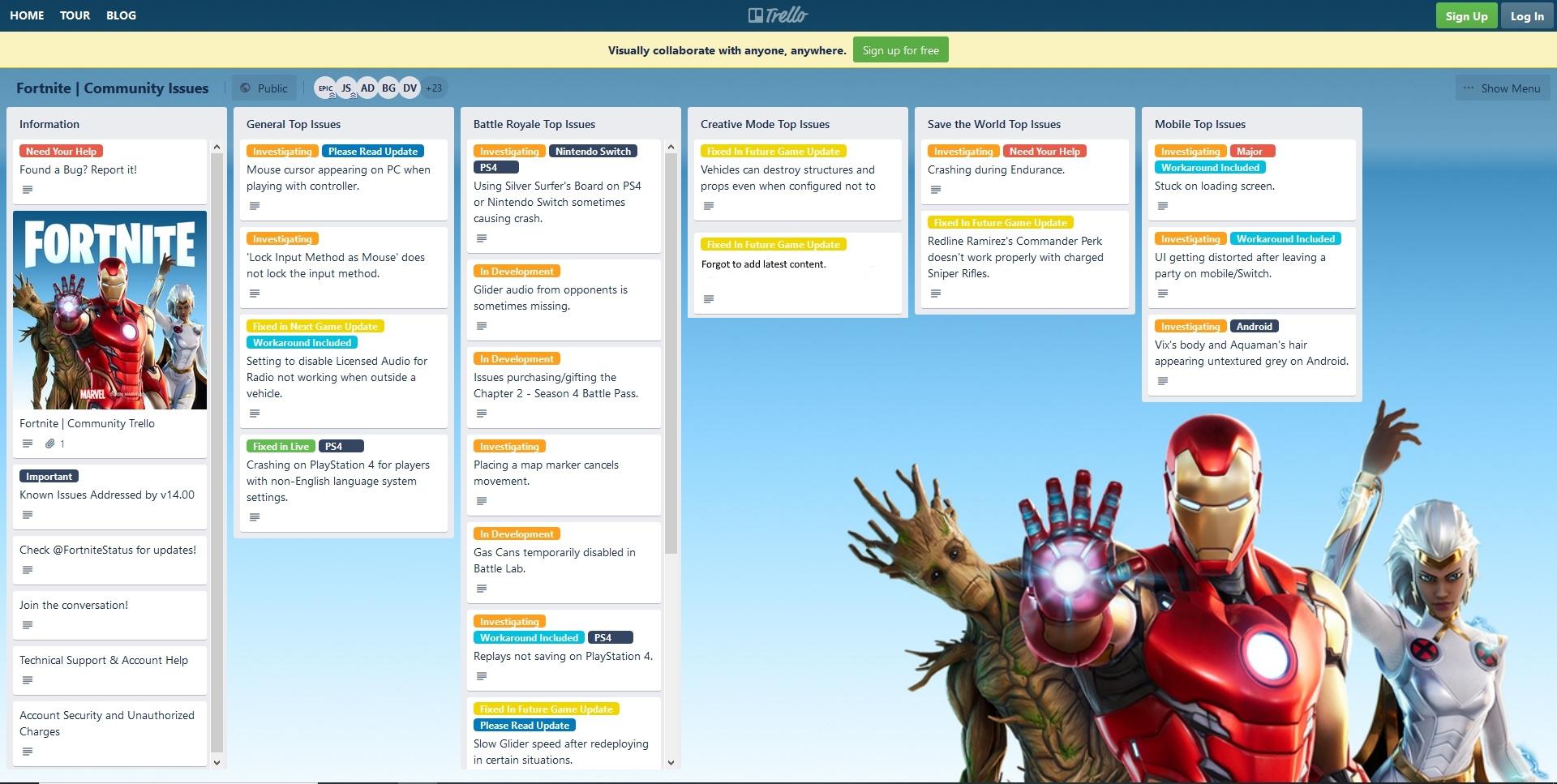Open TOUR in top navigation

point(75,15)
